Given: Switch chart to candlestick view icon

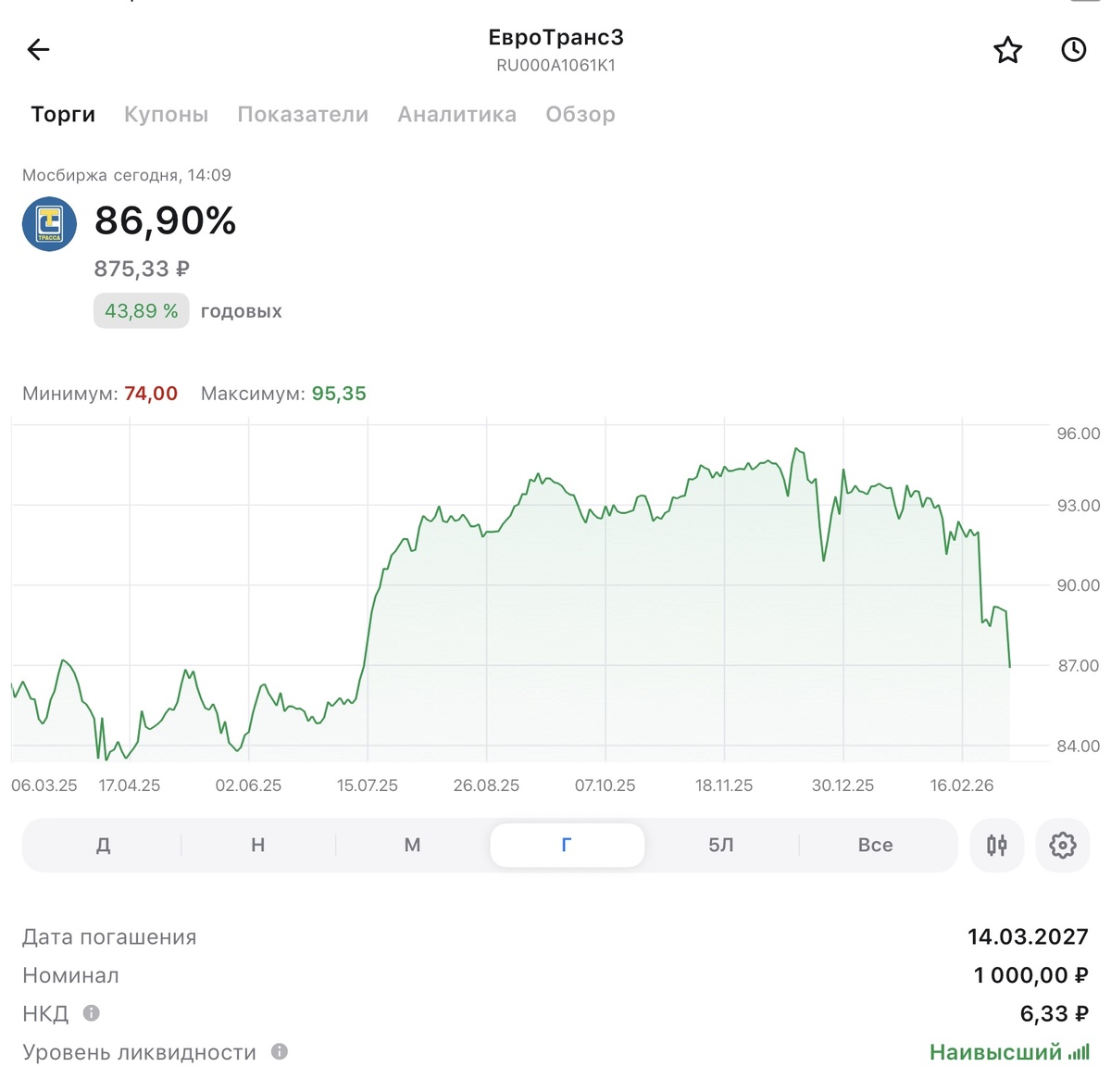Looking at the screenshot, I should click(x=996, y=845).
